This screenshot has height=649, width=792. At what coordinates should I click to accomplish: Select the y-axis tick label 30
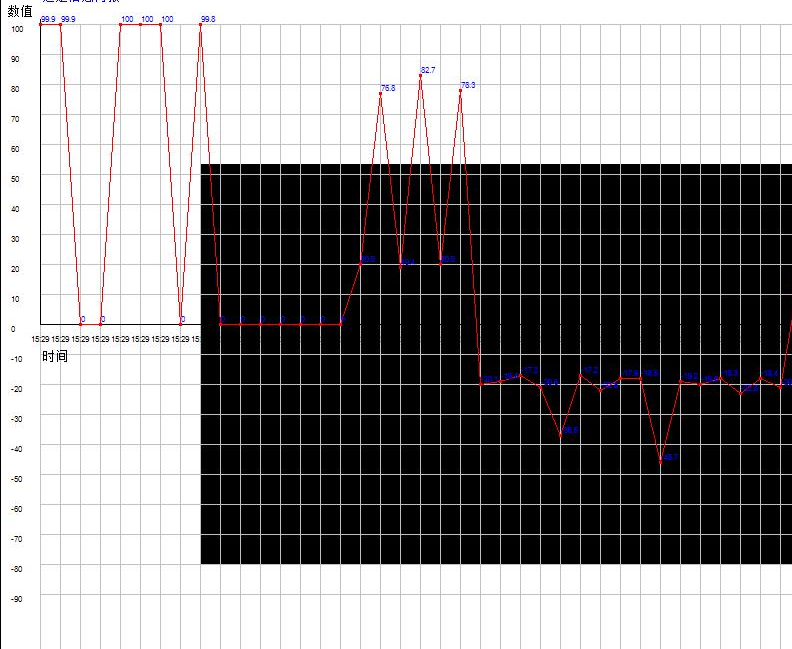15,239
